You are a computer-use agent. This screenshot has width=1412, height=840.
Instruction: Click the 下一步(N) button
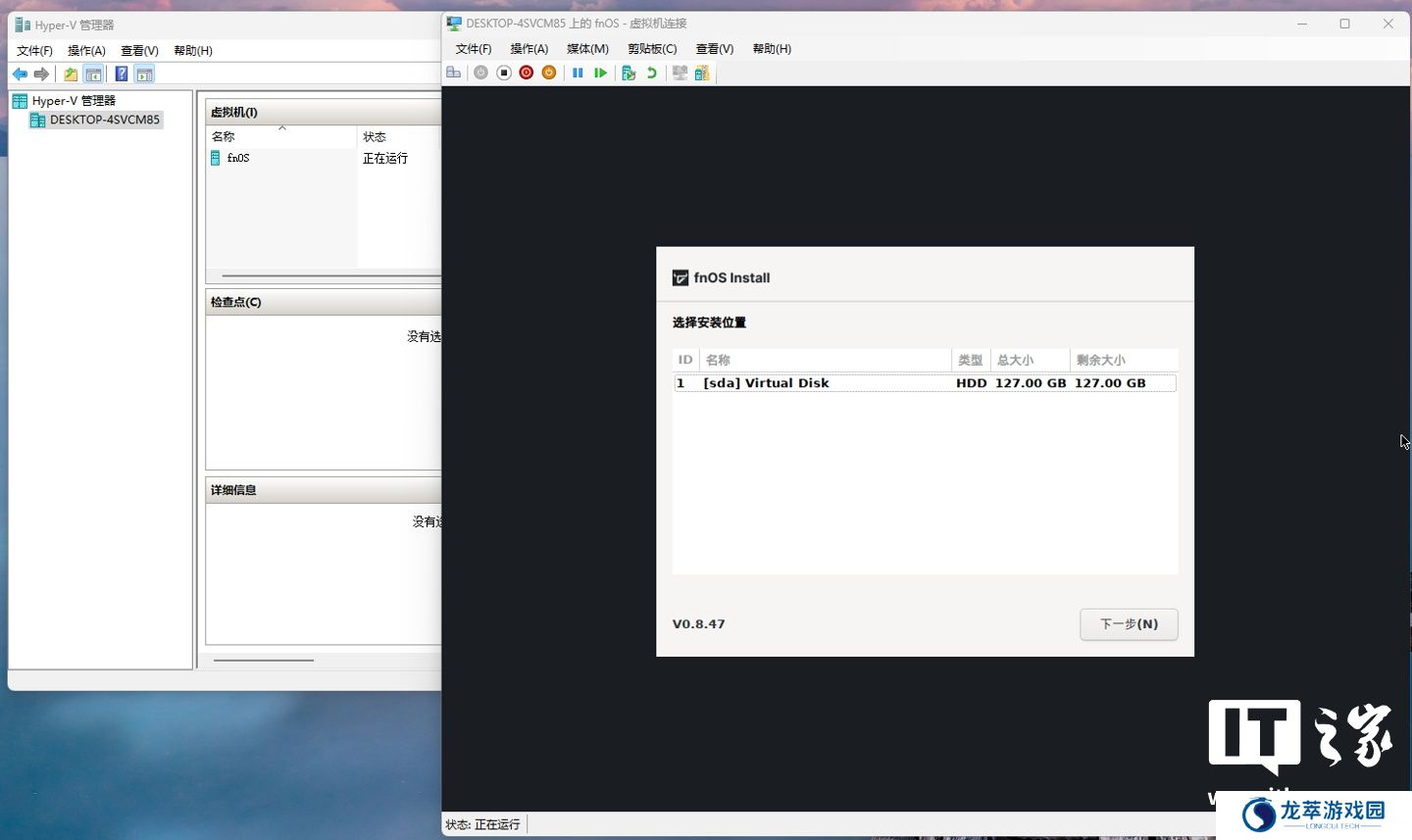[x=1129, y=624]
